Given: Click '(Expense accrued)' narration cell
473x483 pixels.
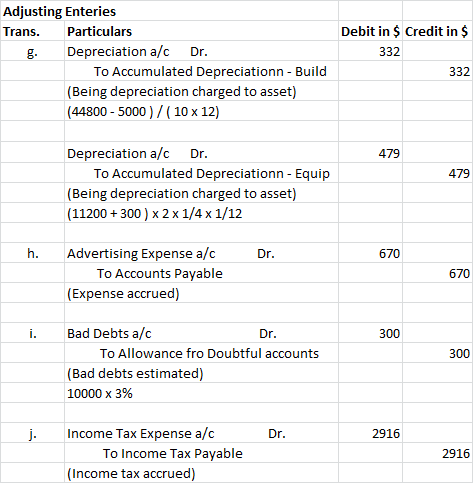Looking at the screenshot, I should (201, 293).
